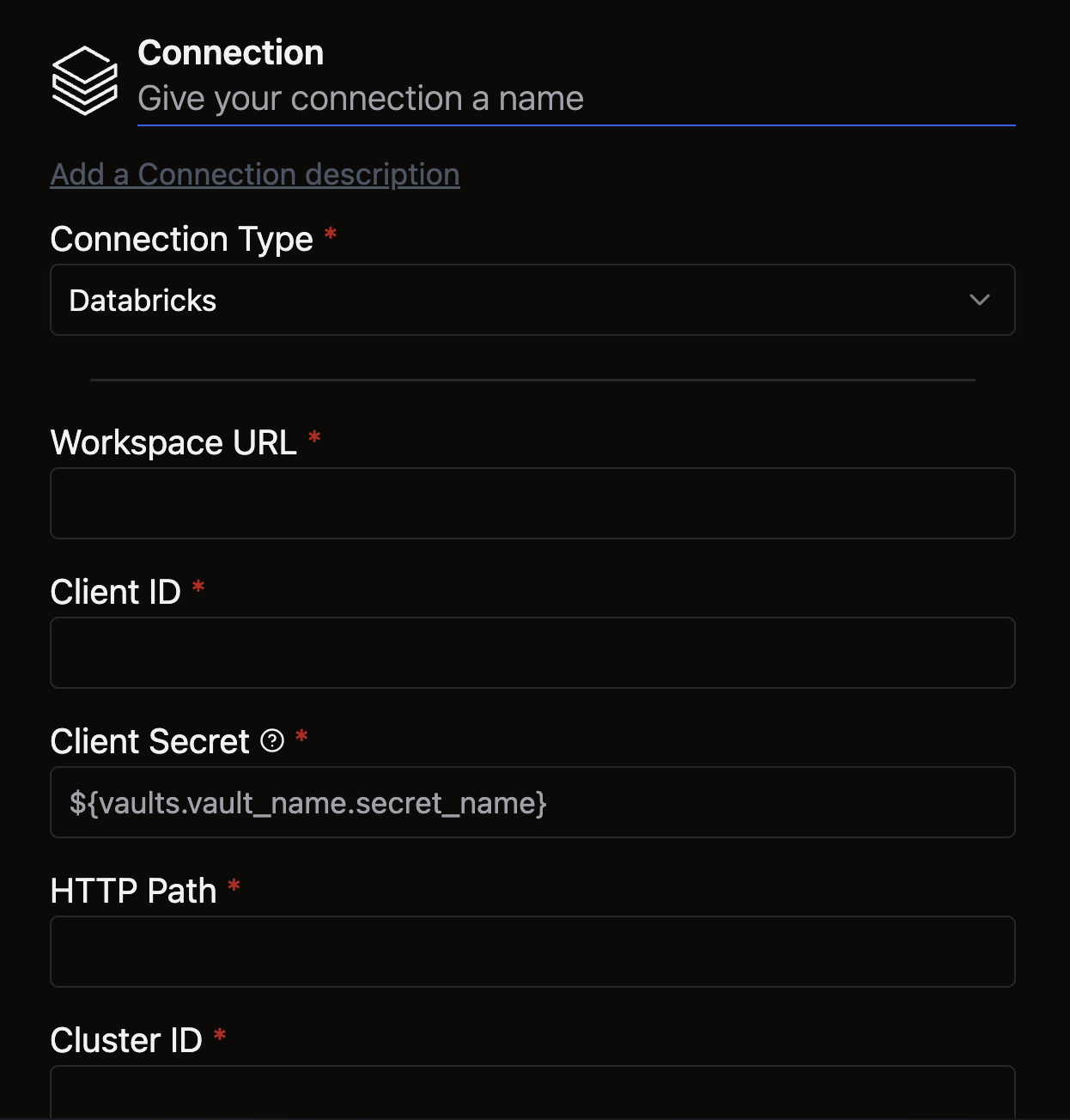The image size is (1070, 1120).
Task: Click the HTTP Path label
Action: click(x=134, y=891)
